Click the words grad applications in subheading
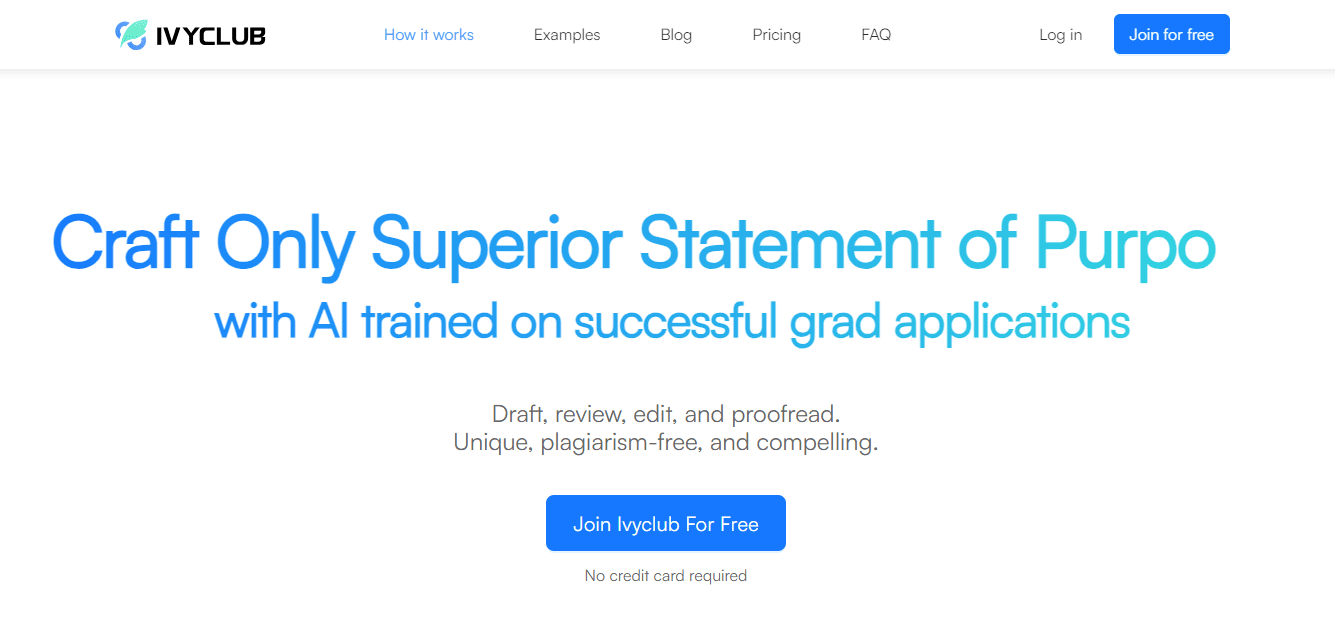 click(960, 322)
